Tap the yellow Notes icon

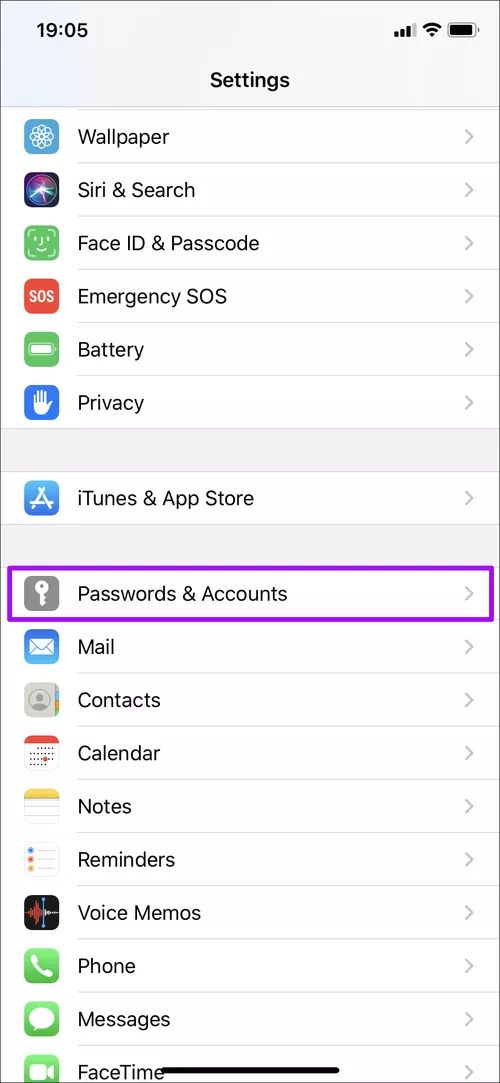(x=41, y=806)
